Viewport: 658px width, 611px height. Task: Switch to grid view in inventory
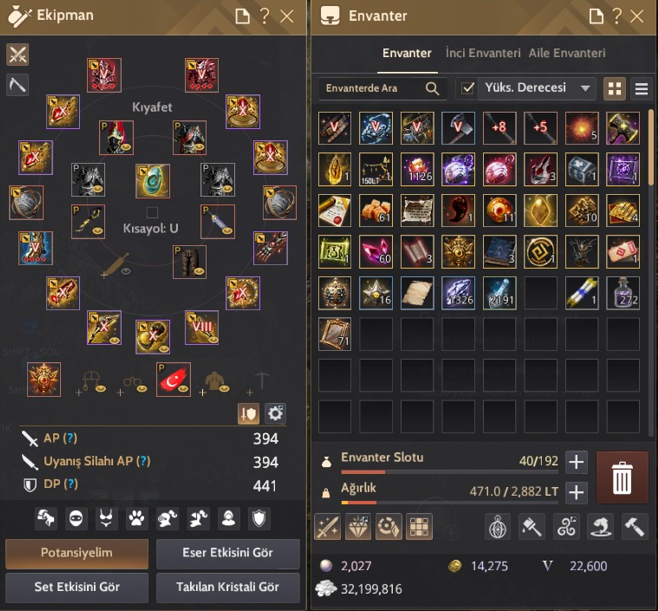coord(614,89)
